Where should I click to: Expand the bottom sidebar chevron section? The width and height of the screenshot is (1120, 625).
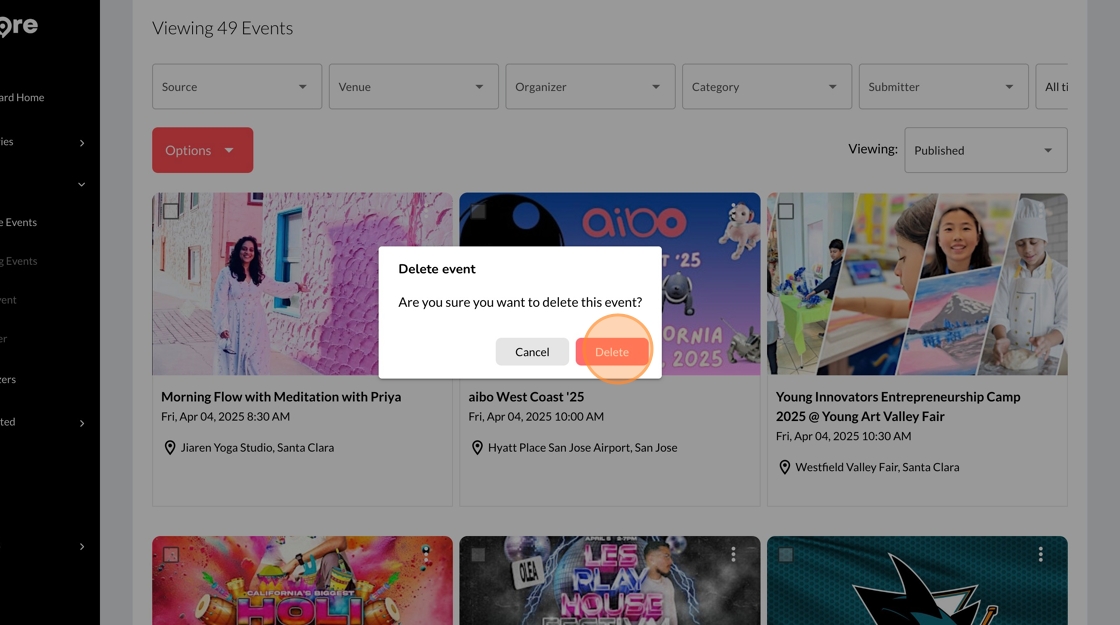[81, 546]
